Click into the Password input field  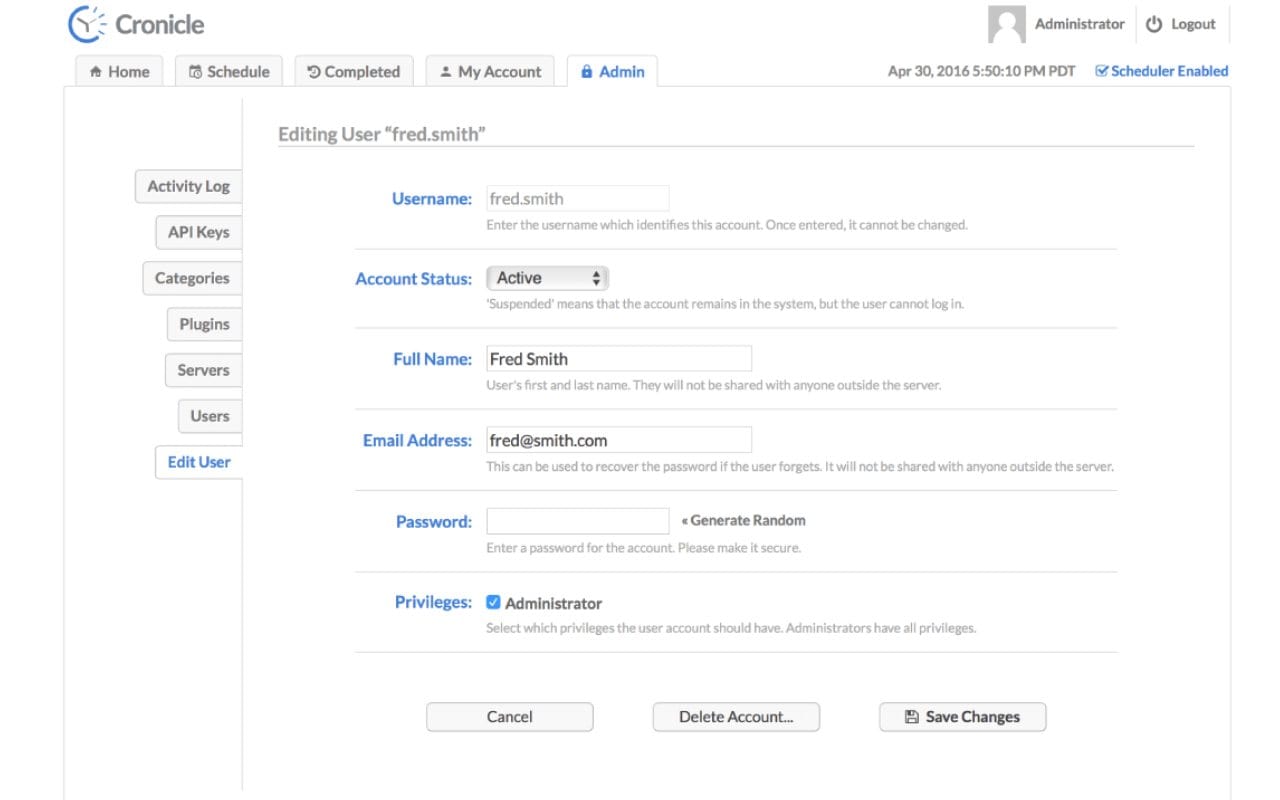[577, 521]
